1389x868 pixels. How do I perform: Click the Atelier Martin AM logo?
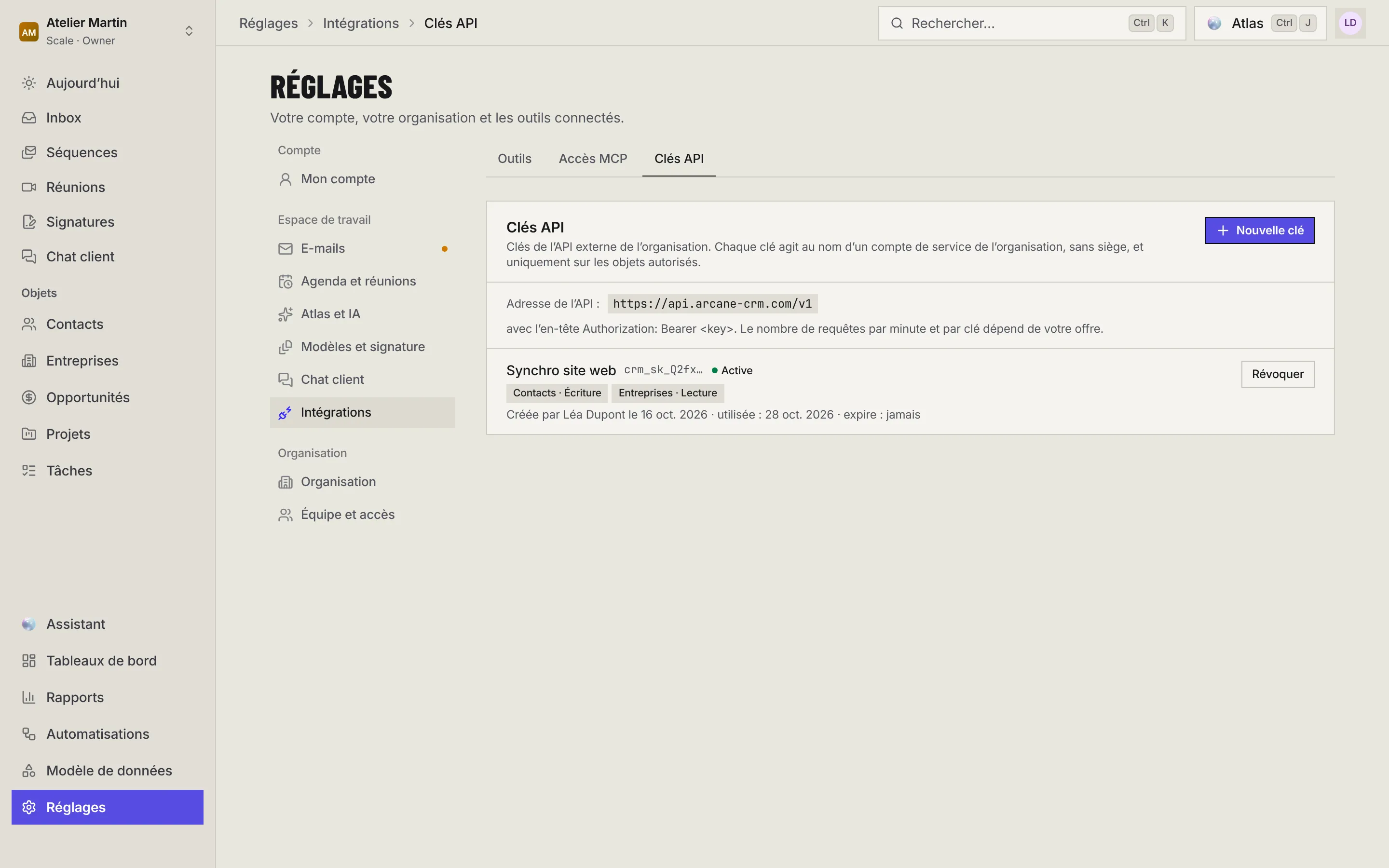[x=29, y=32]
